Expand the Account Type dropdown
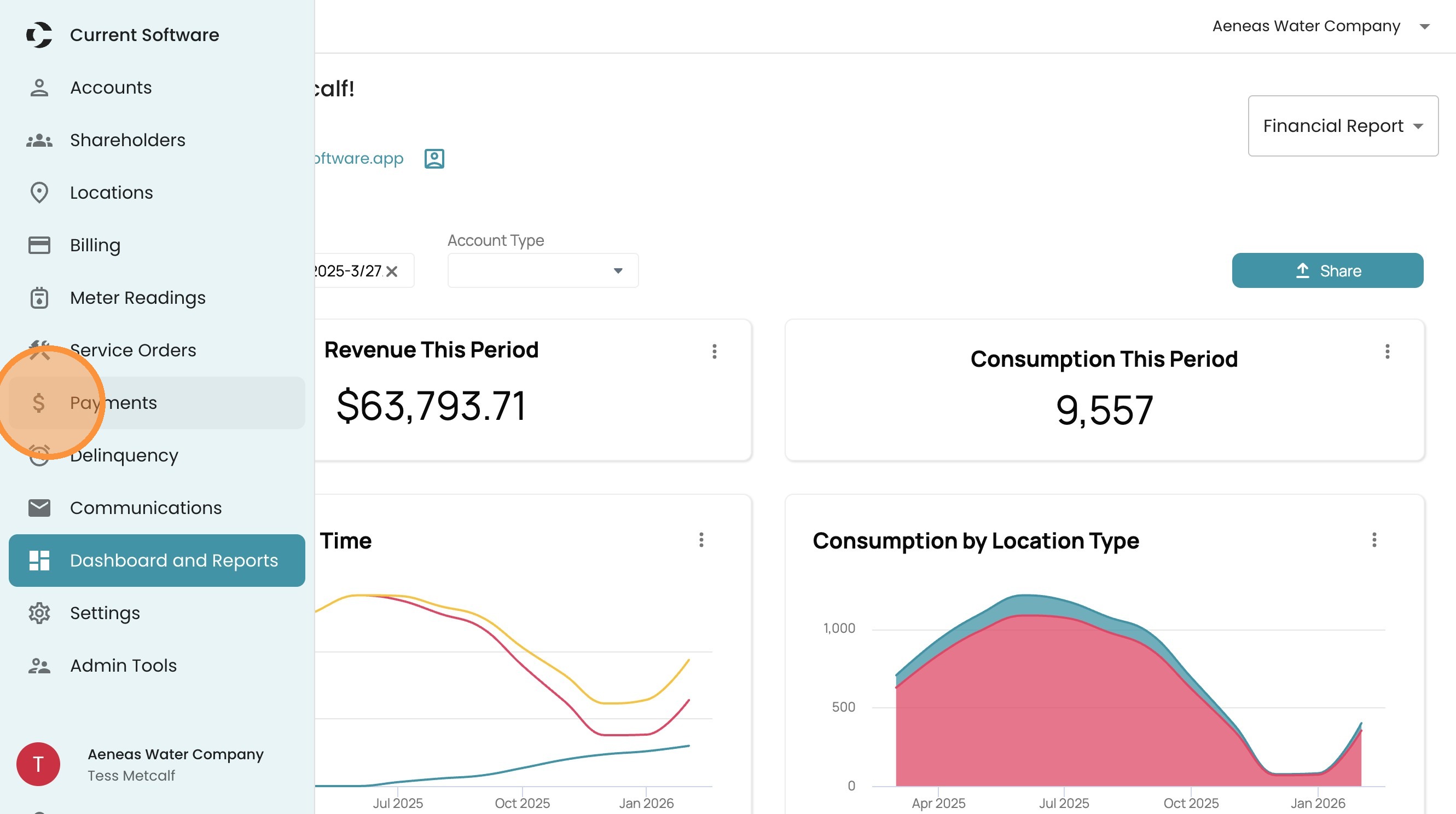This screenshot has width=1456, height=814. (618, 271)
